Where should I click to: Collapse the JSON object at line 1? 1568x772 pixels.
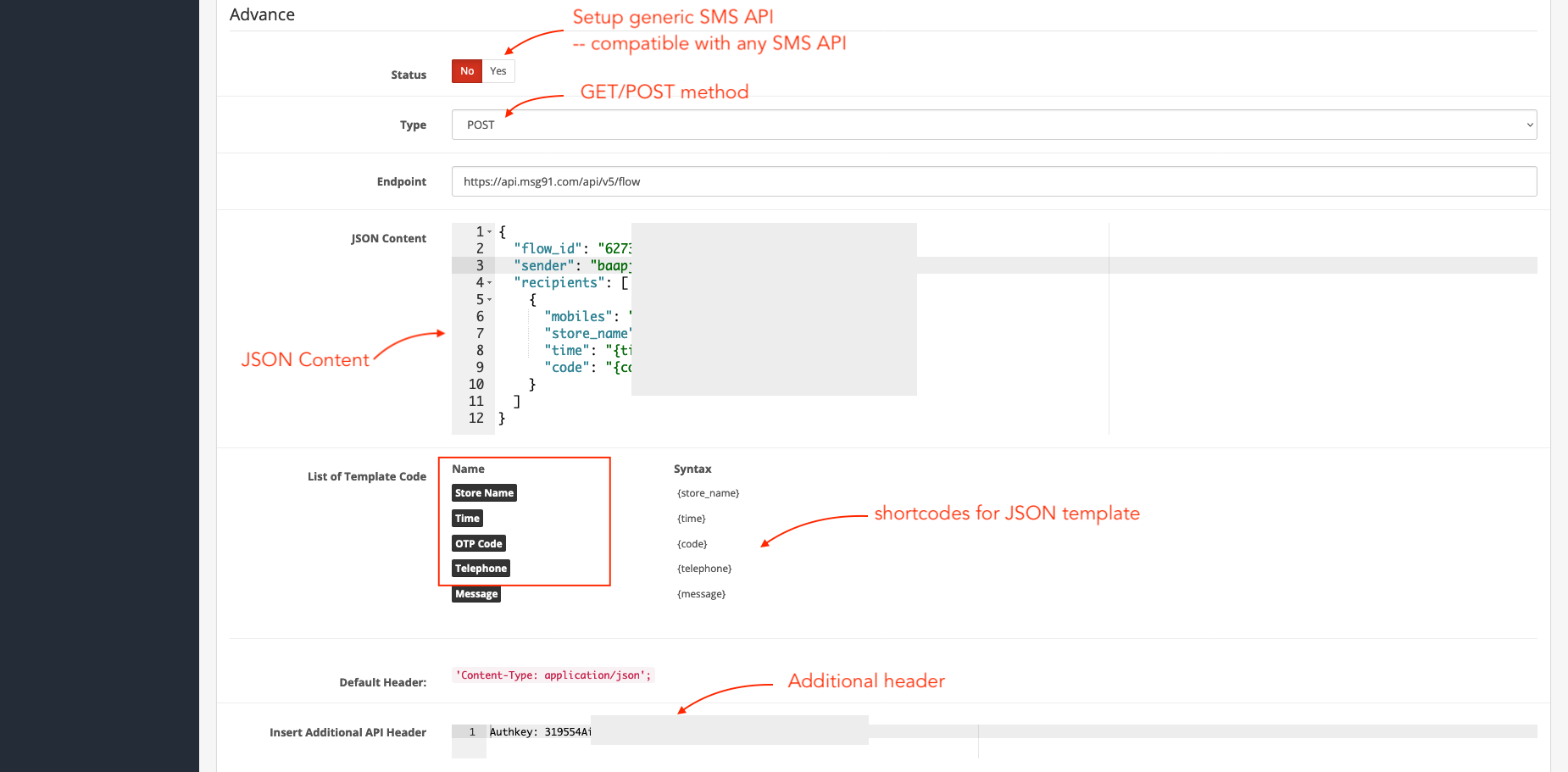(487, 230)
